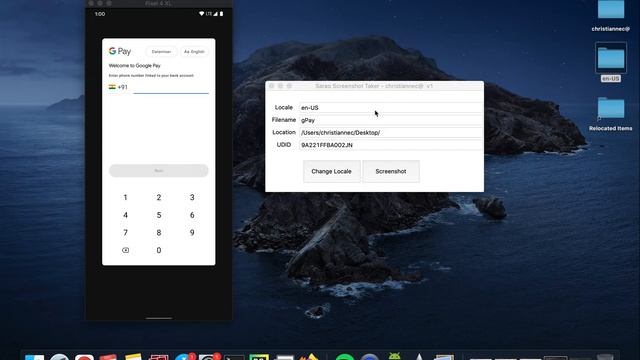Tap digit 9 on the phone keypad
640x360 pixels.
pyautogui.click(x=192, y=233)
